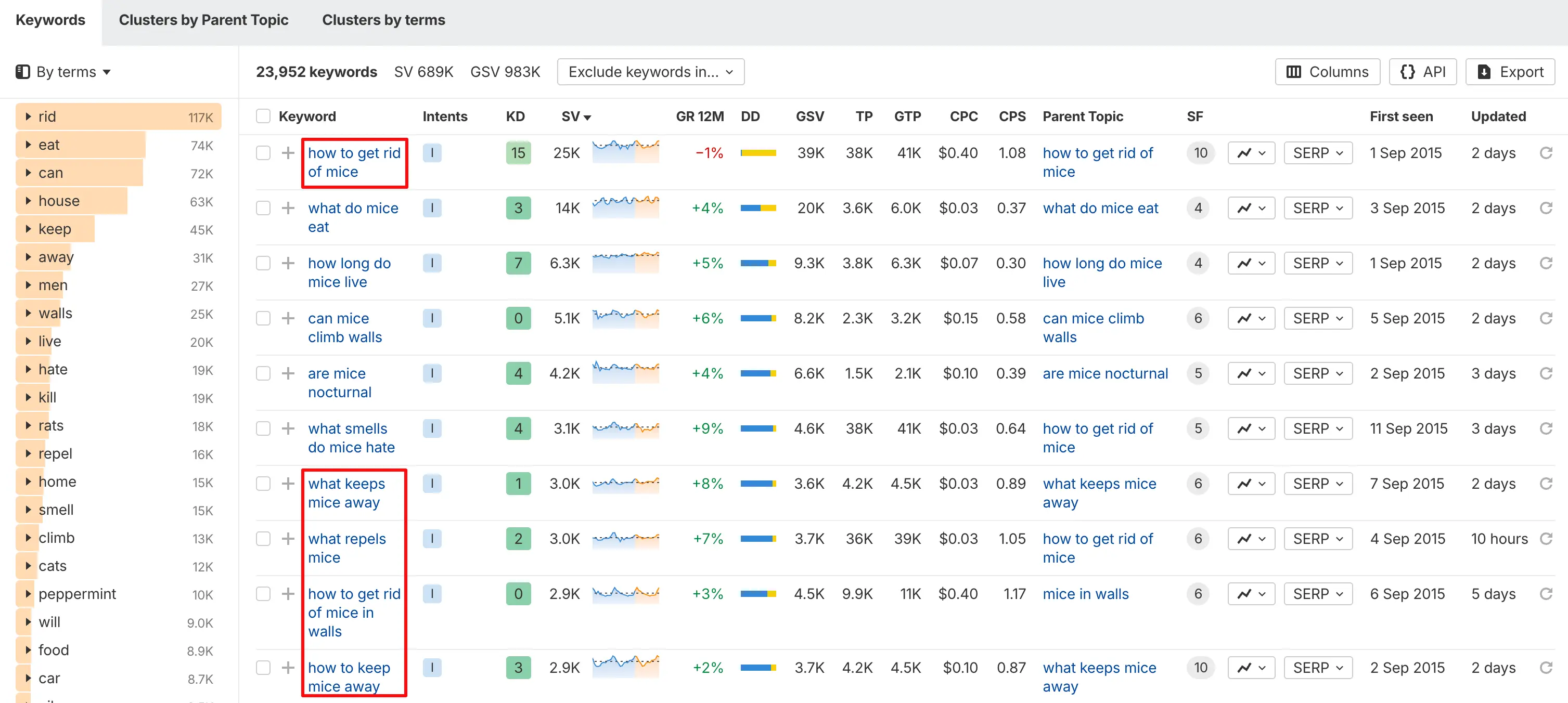Click SF count badge 6 for 'mice in walls' row
Viewport: 1568px width, 703px height.
(1198, 593)
